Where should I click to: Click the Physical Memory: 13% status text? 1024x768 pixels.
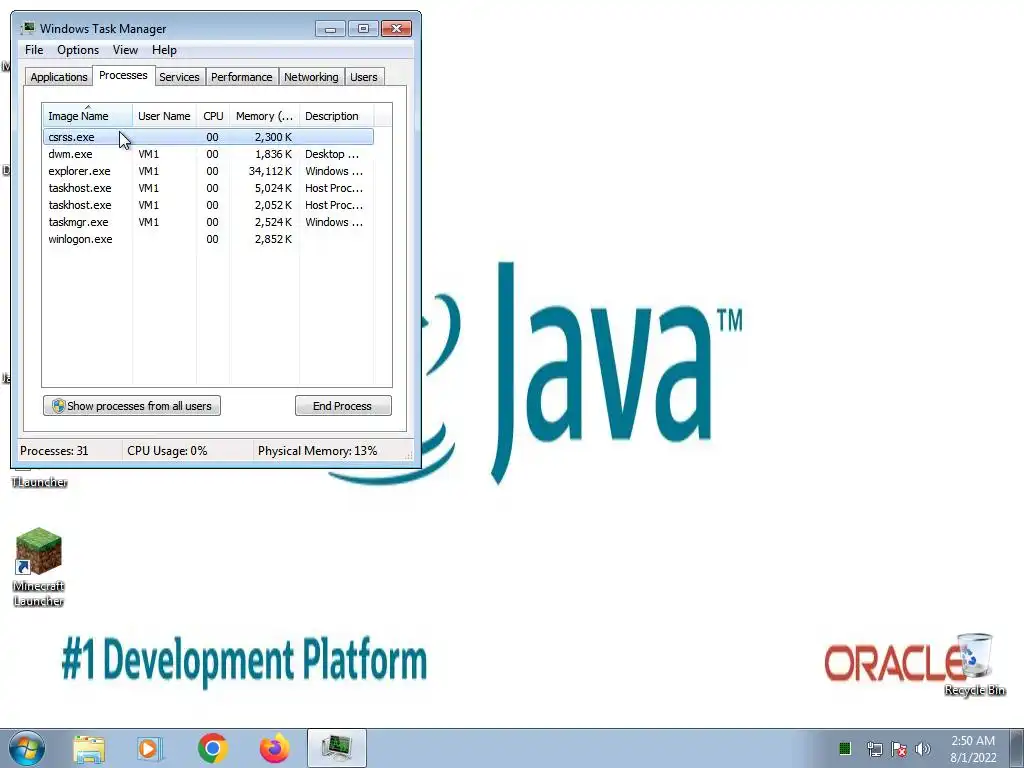317,451
